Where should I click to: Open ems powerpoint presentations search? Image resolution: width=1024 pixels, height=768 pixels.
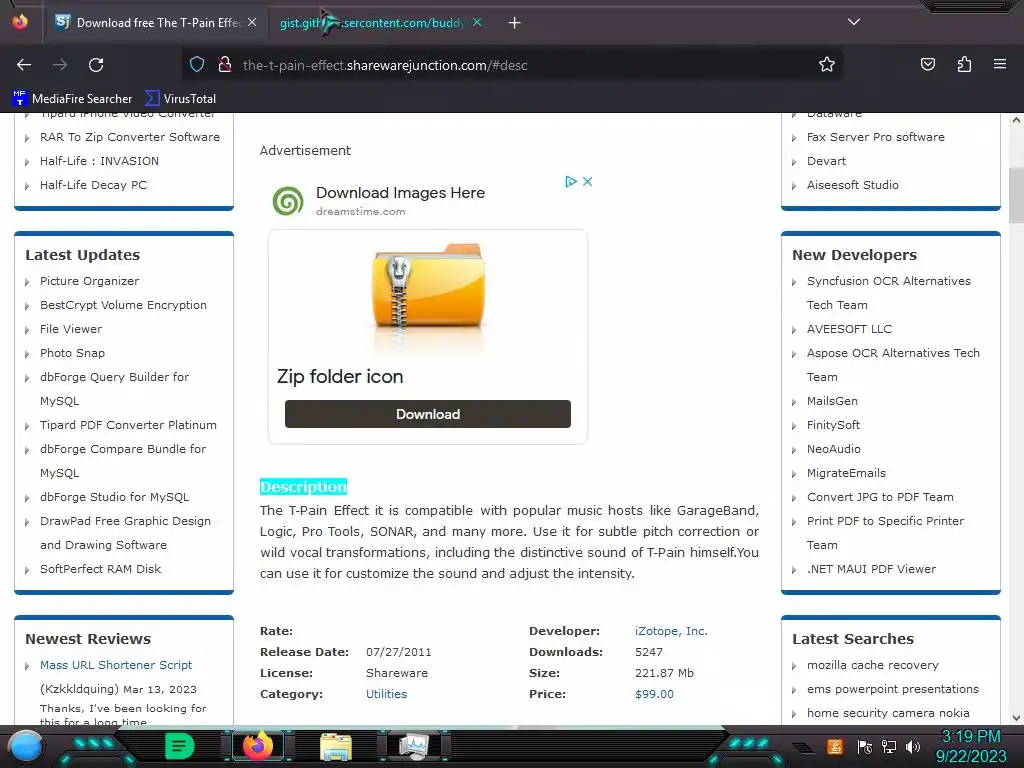pos(892,689)
